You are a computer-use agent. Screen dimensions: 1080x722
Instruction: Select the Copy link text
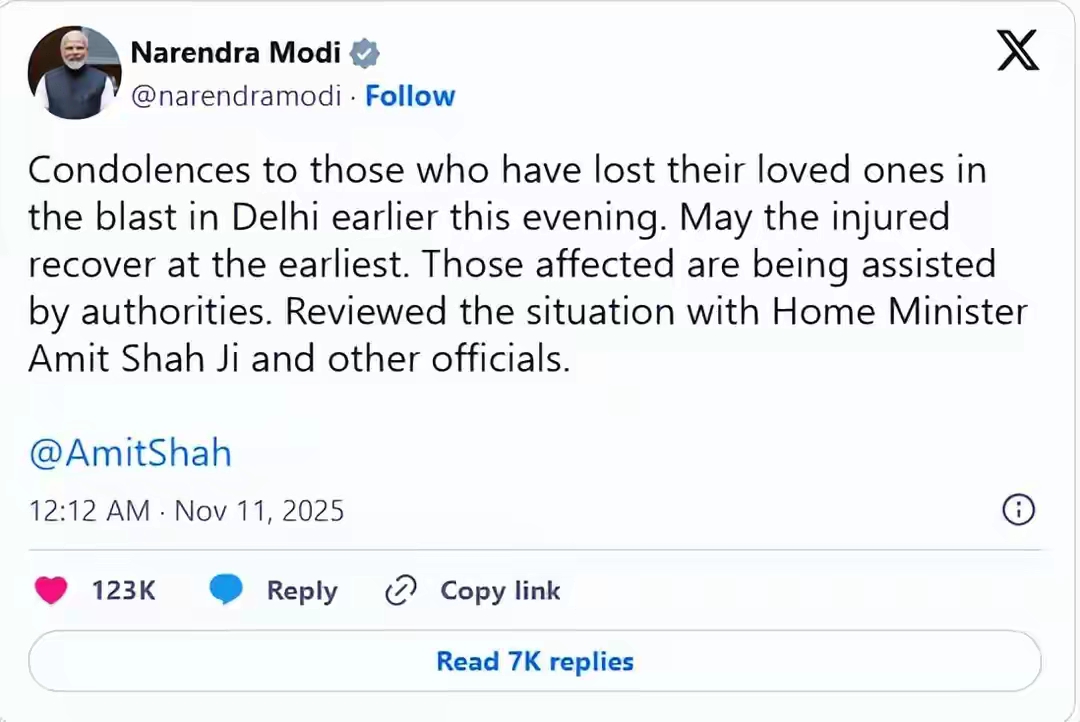click(x=500, y=591)
